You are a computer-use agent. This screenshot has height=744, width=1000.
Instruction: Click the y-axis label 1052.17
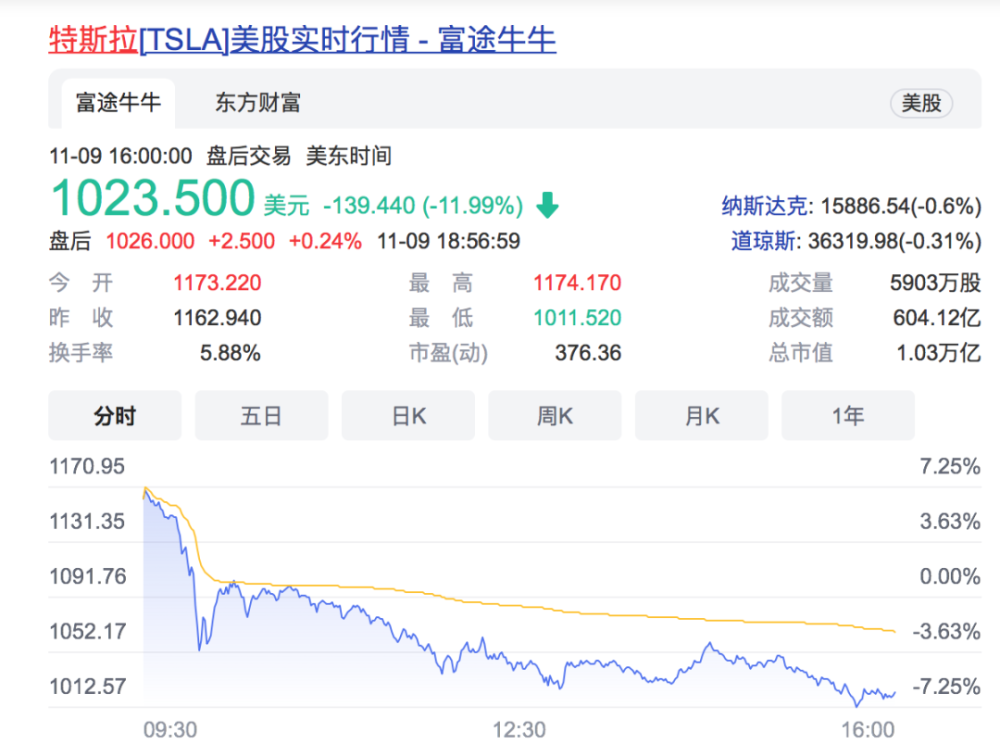coord(88,631)
